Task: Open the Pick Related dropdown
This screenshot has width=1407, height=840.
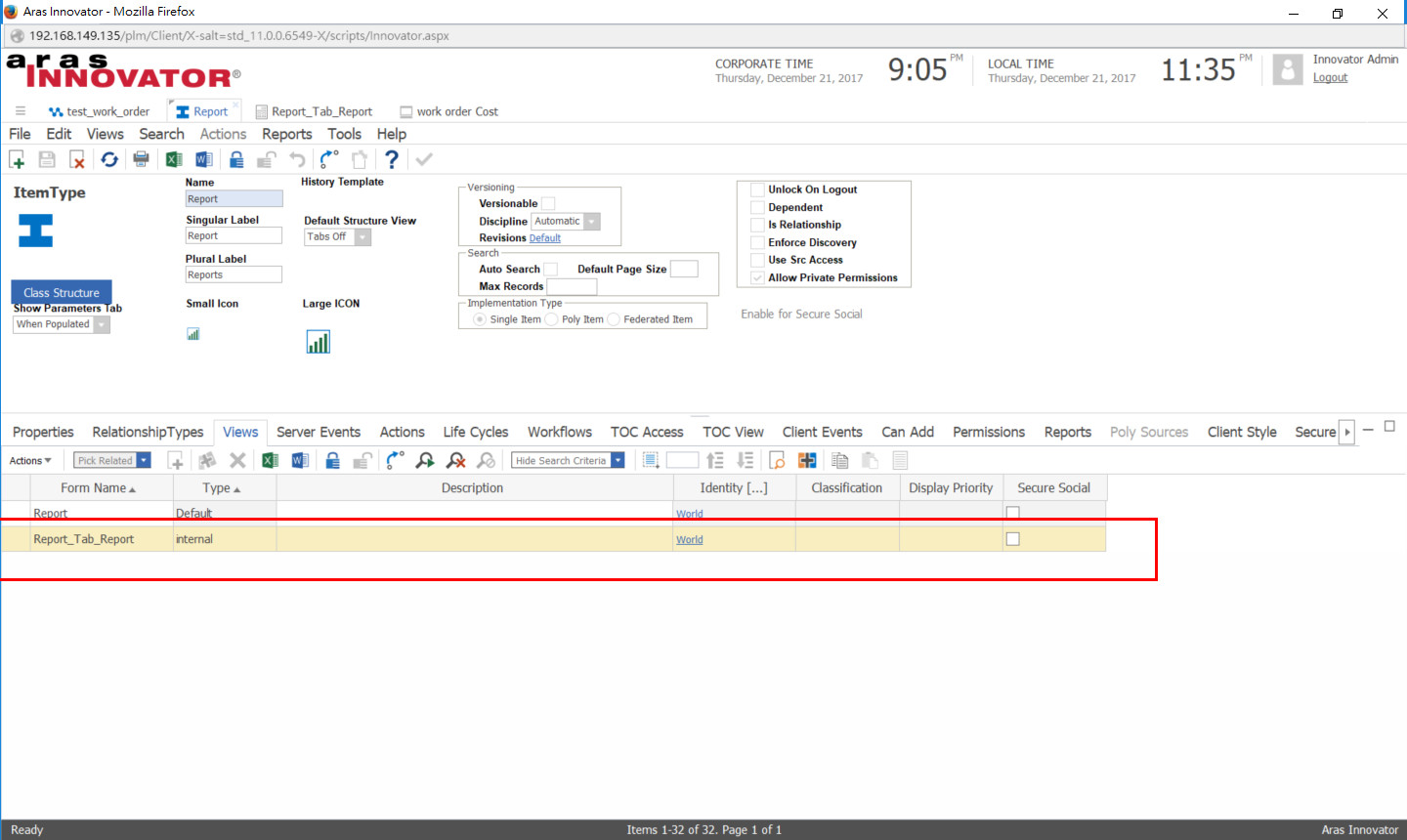Action: (x=112, y=460)
